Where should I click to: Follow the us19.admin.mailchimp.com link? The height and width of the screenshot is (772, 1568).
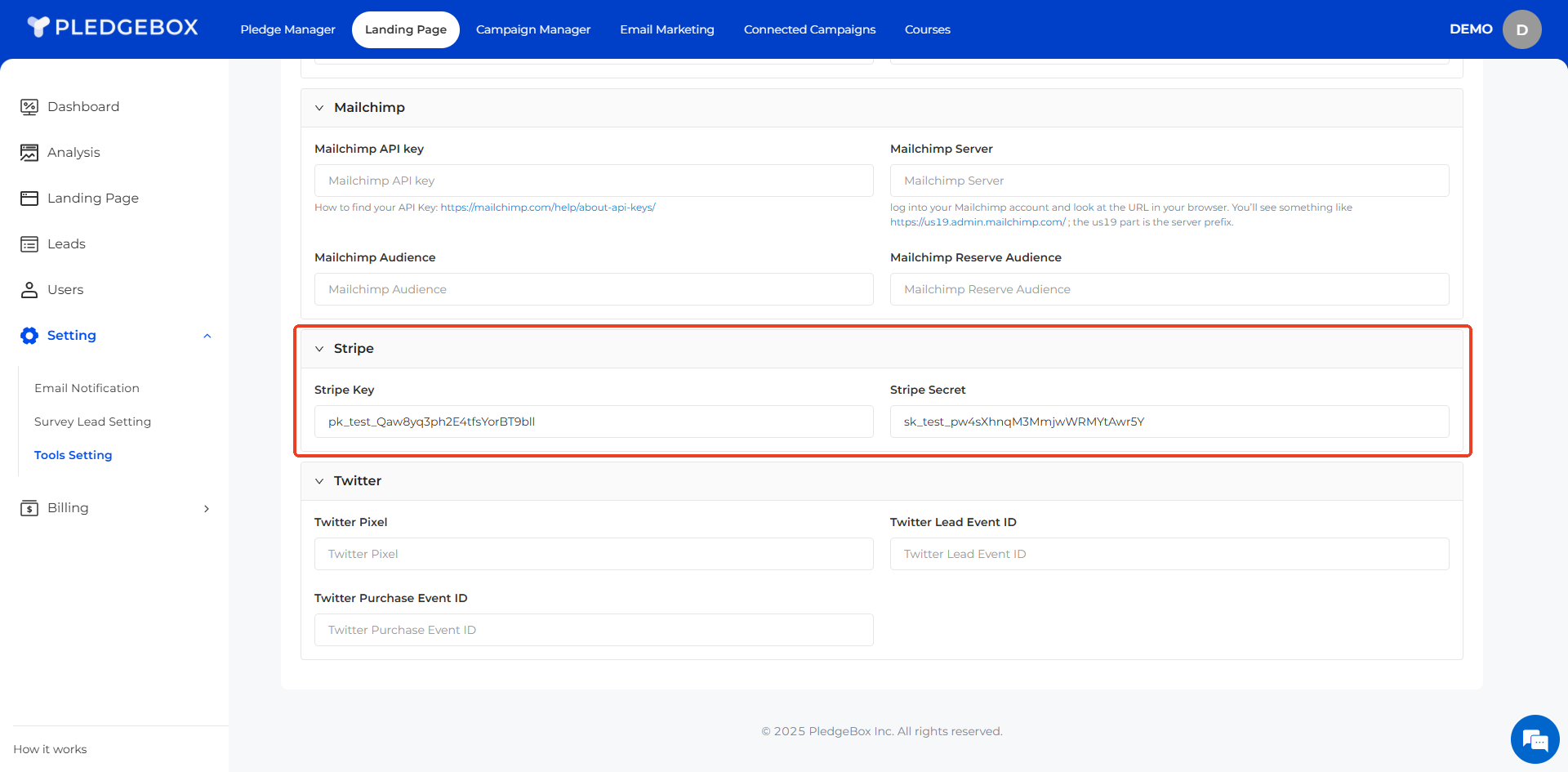(978, 222)
